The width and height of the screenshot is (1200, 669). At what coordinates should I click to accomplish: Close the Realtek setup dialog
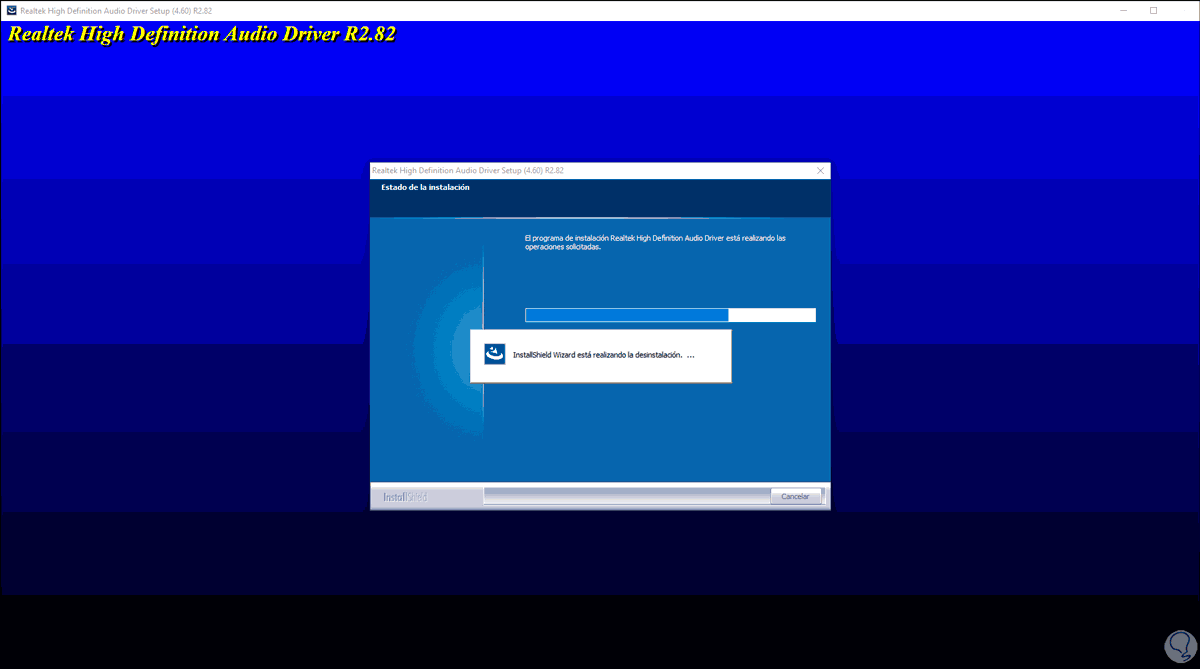pyautogui.click(x=820, y=171)
